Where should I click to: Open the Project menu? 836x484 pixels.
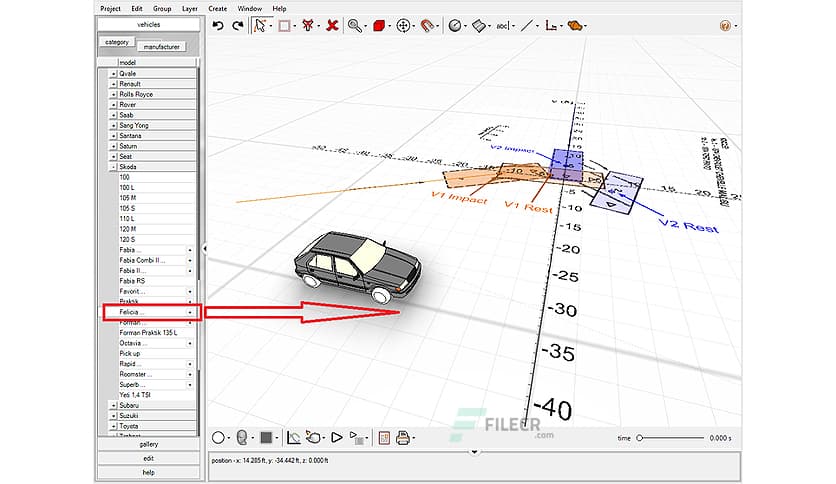point(110,8)
